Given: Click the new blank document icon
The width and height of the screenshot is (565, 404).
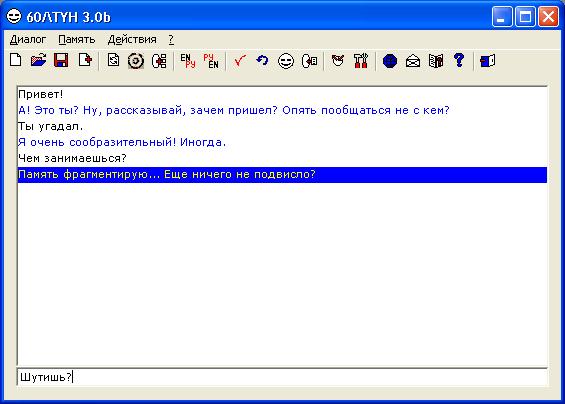Looking at the screenshot, I should click(15, 61).
